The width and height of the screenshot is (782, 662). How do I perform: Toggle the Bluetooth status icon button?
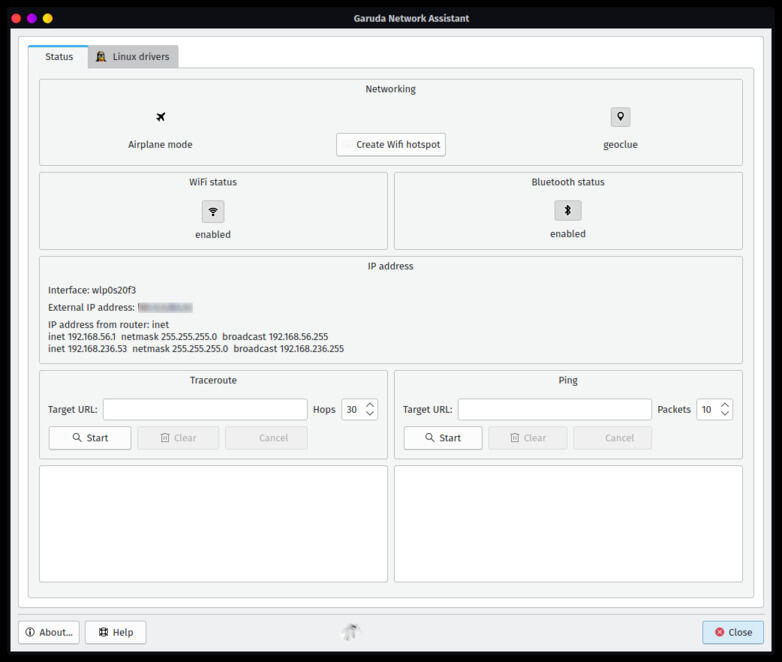(x=568, y=210)
